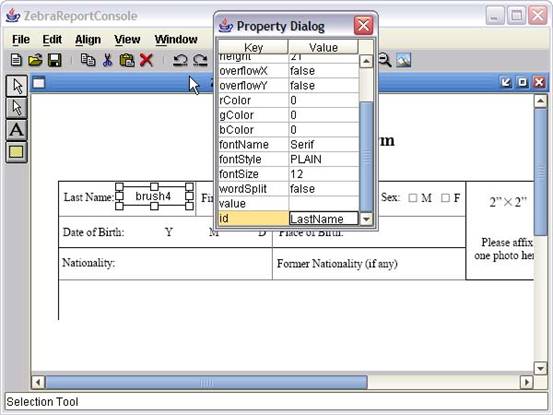This screenshot has width=553, height=415.
Task: Click document horizontal scroll left arrow
Action: point(38,382)
